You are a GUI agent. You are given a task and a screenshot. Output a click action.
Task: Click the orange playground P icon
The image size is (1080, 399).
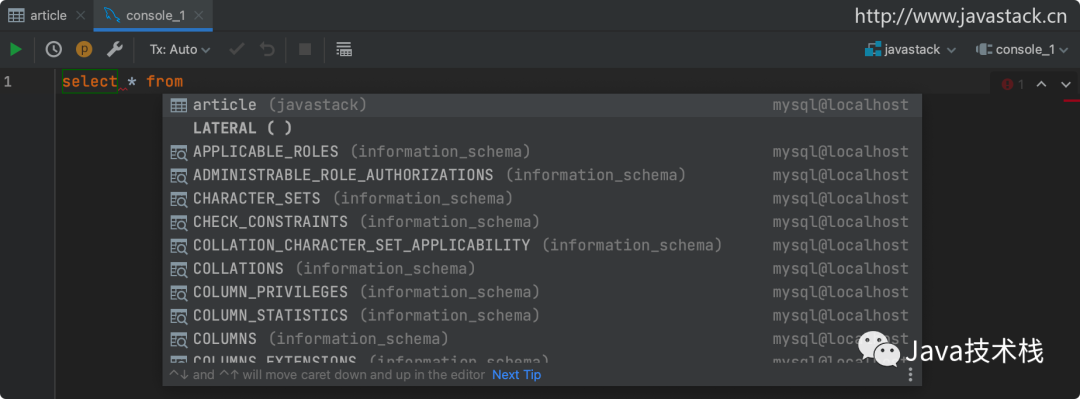(x=84, y=49)
